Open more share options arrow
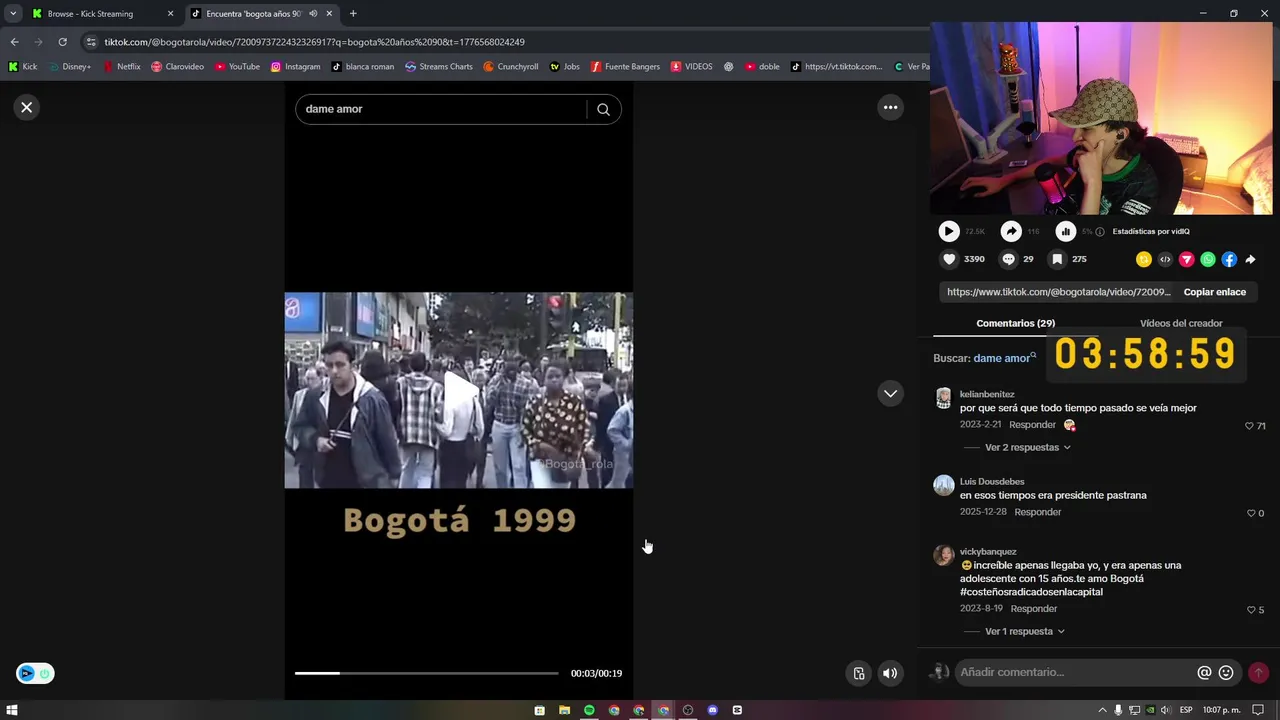 pyautogui.click(x=1250, y=259)
